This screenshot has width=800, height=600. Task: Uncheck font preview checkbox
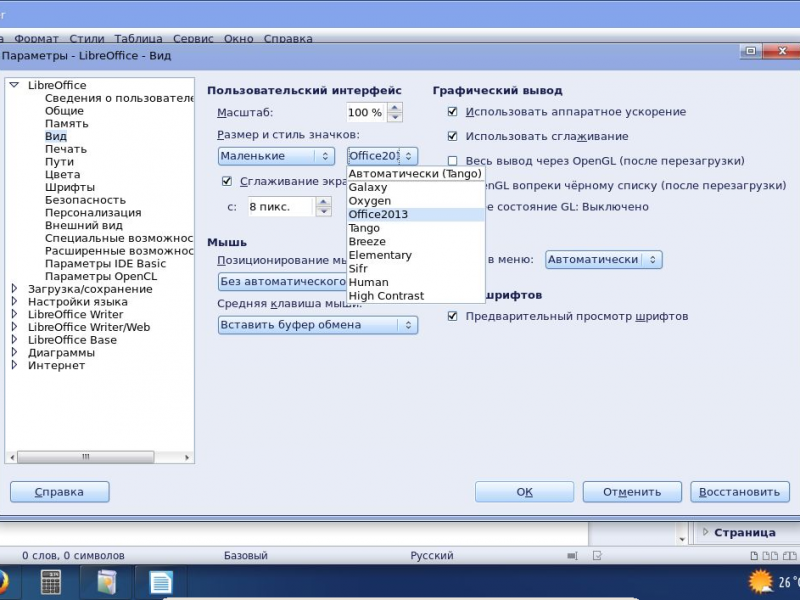452,316
